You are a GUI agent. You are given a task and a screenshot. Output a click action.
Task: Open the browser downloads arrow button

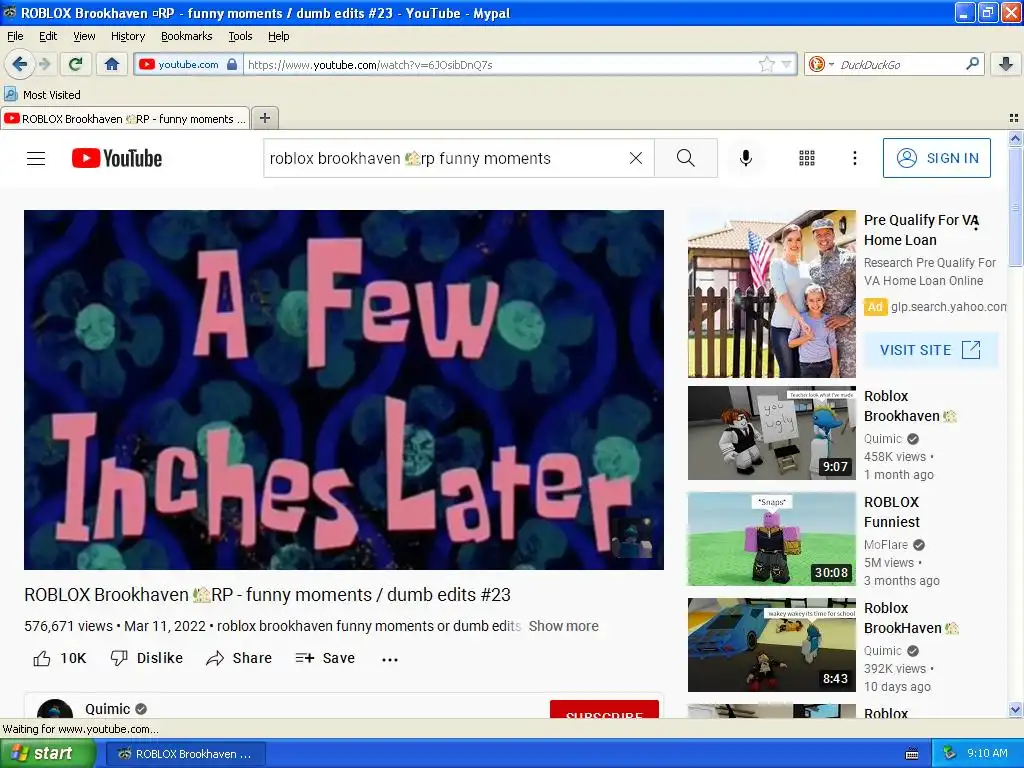(x=1006, y=64)
